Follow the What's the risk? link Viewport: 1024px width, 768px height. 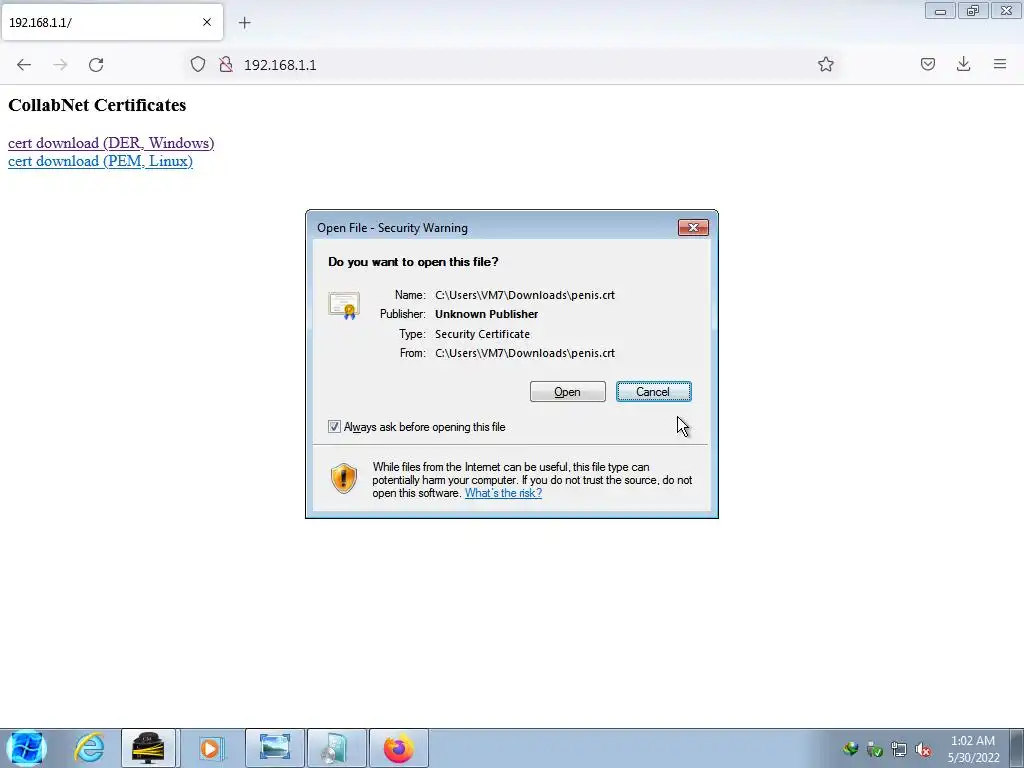pos(503,493)
